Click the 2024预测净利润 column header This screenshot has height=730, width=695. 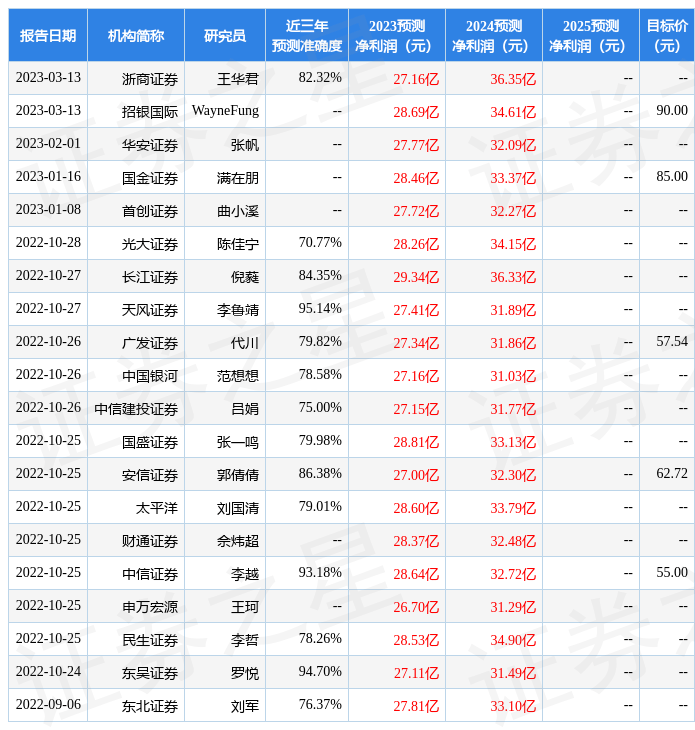point(494,35)
